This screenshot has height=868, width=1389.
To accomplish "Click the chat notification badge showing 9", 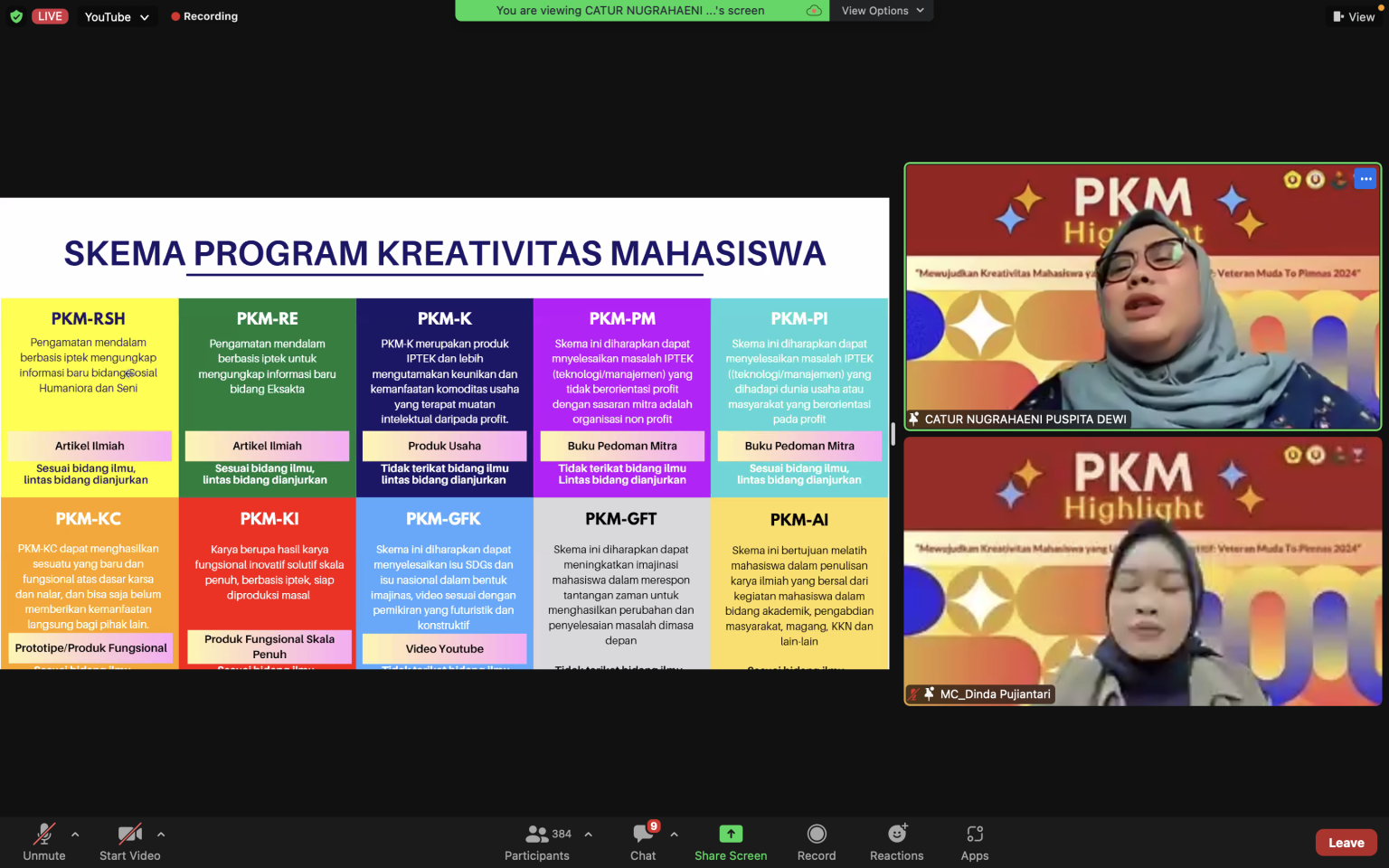I will tap(654, 826).
